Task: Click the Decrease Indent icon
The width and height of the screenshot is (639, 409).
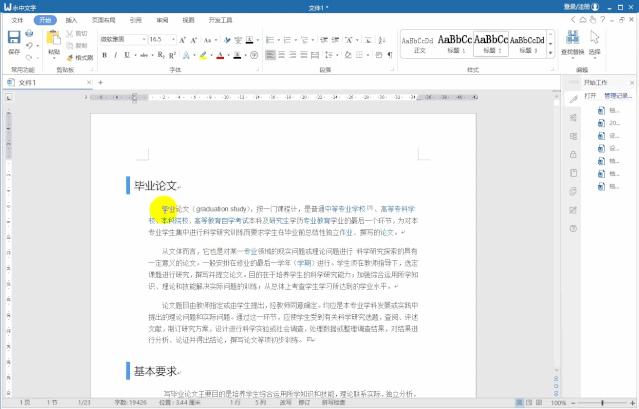Action: tap(324, 40)
